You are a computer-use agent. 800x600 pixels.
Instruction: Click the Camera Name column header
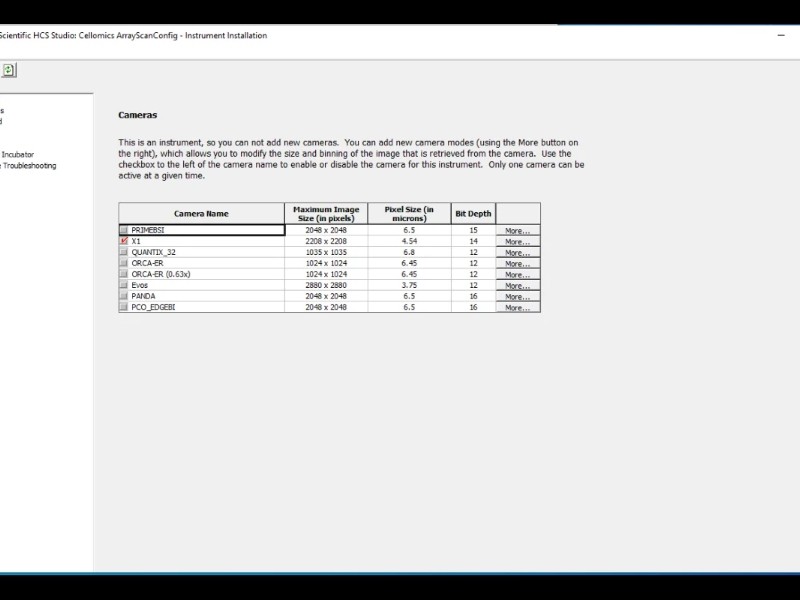tap(202, 213)
